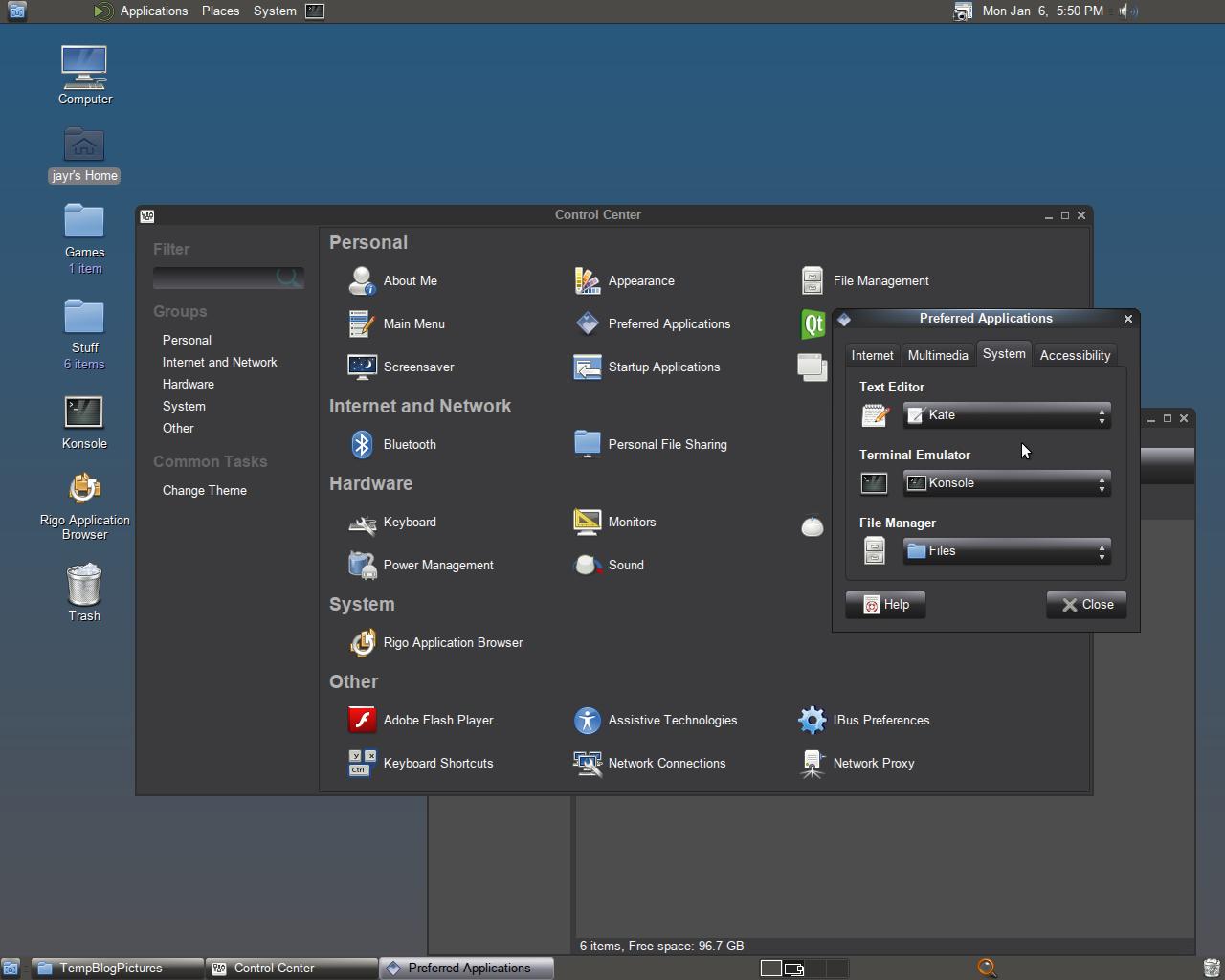This screenshot has height=980, width=1225.
Task: Click the volume icon in top panel
Action: point(1128,11)
